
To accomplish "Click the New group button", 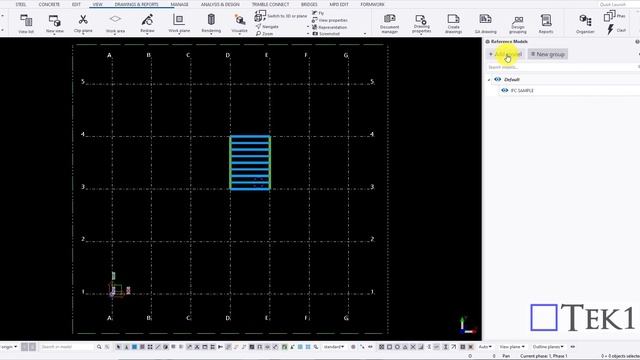I will click(547, 54).
